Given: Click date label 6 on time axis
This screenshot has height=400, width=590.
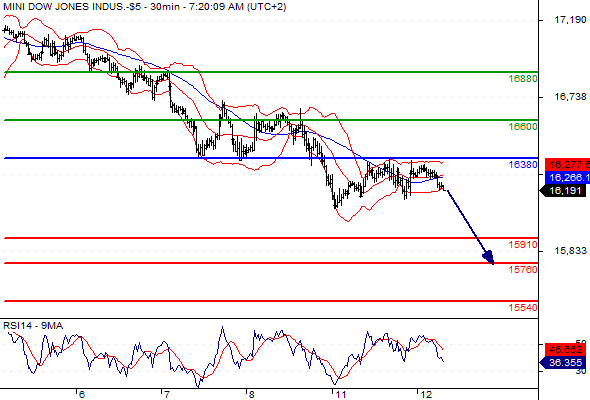Looking at the screenshot, I should pyautogui.click(x=82, y=394).
